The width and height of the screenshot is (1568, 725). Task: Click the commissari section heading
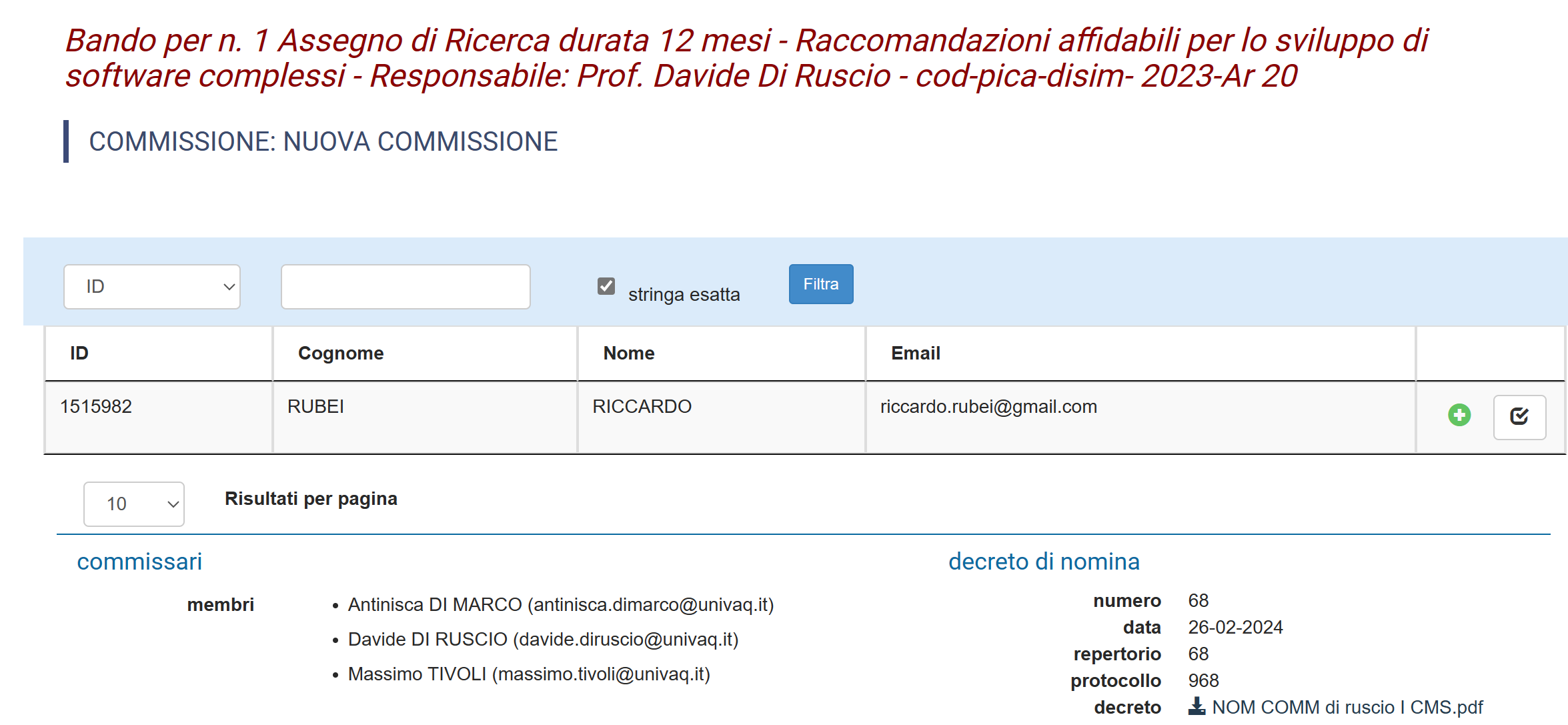click(x=139, y=562)
